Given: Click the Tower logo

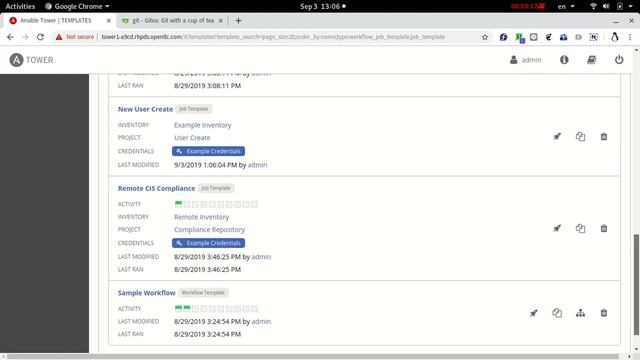Looking at the screenshot, I should point(31,60).
